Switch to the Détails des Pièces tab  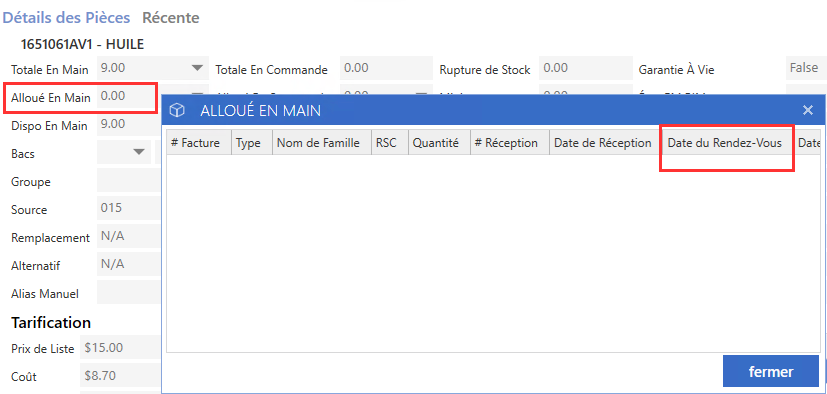pos(66,17)
